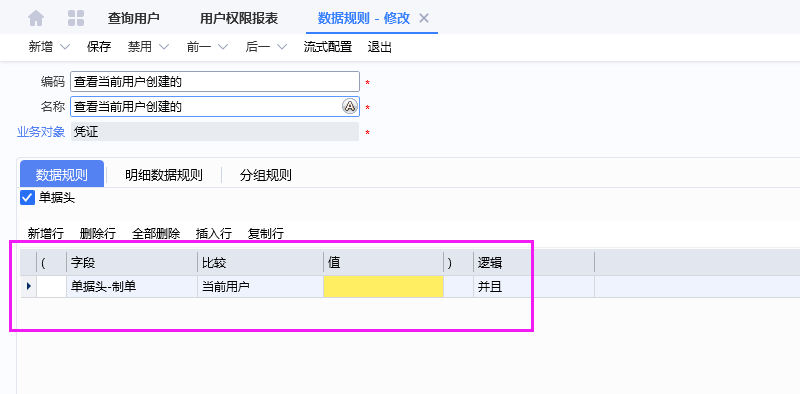The image size is (800, 394).
Task: Open the 分组规则 sub-tab
Action: [x=265, y=175]
